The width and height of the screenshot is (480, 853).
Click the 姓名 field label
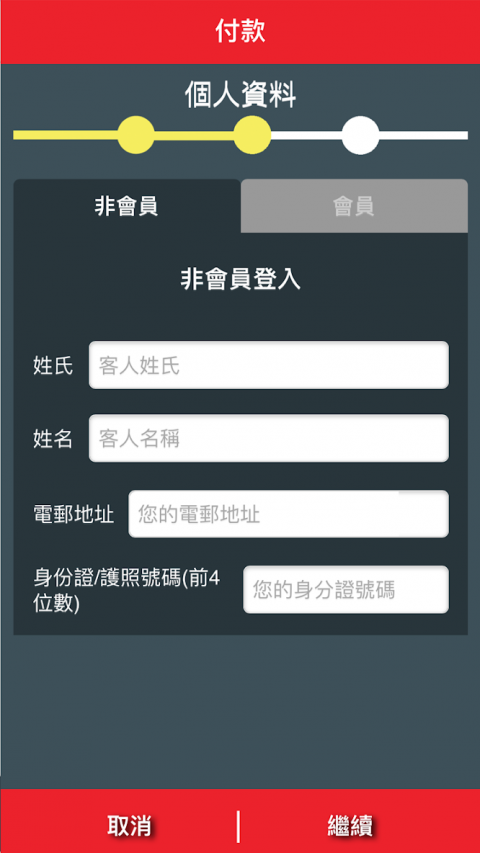pos(53,438)
